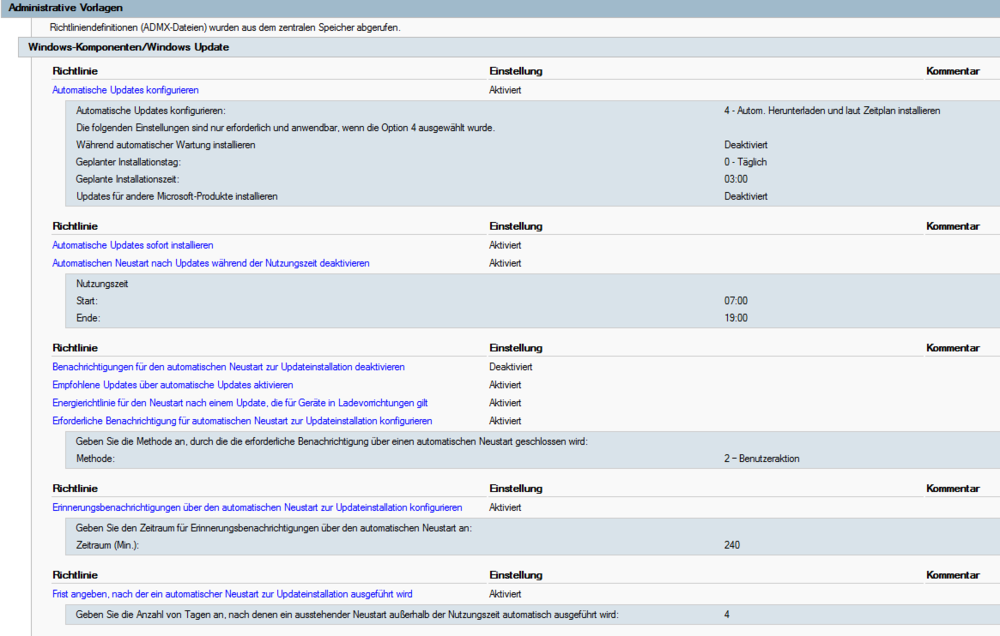Click the '2 – Benutzeraktion' method value
Screen dimensions: 1000x636
[x=761, y=459]
